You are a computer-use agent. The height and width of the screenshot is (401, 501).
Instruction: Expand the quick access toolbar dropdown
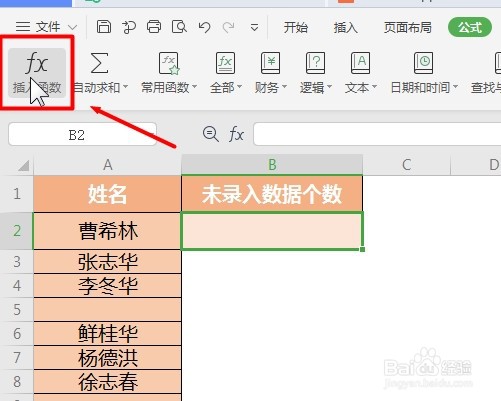pos(254,27)
